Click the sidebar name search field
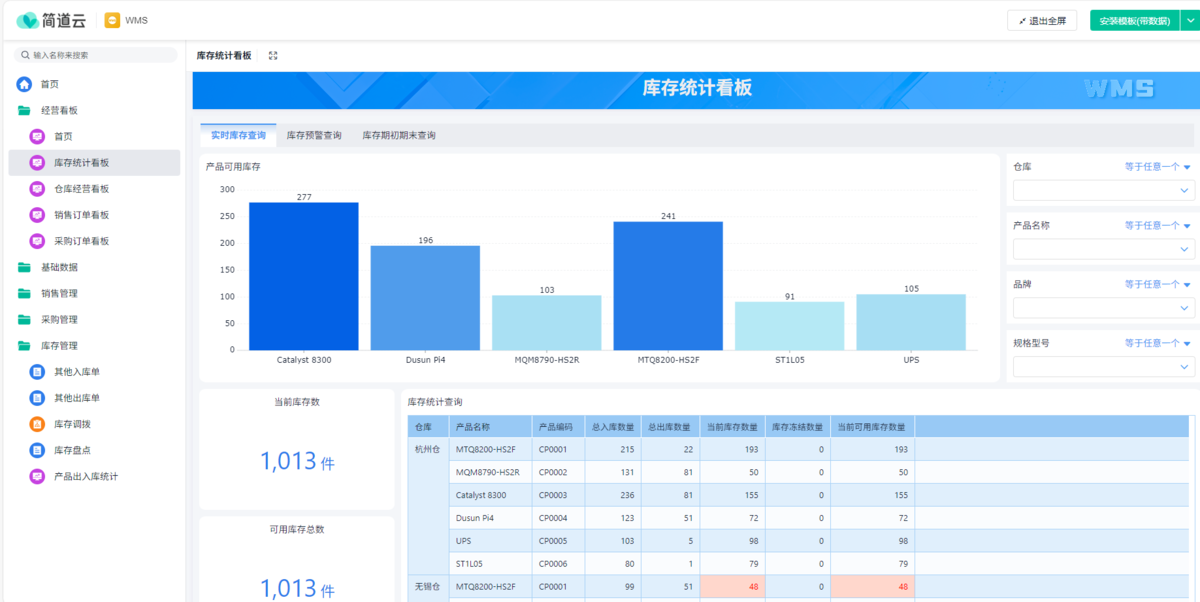This screenshot has height=602, width=1200. click(x=98, y=55)
